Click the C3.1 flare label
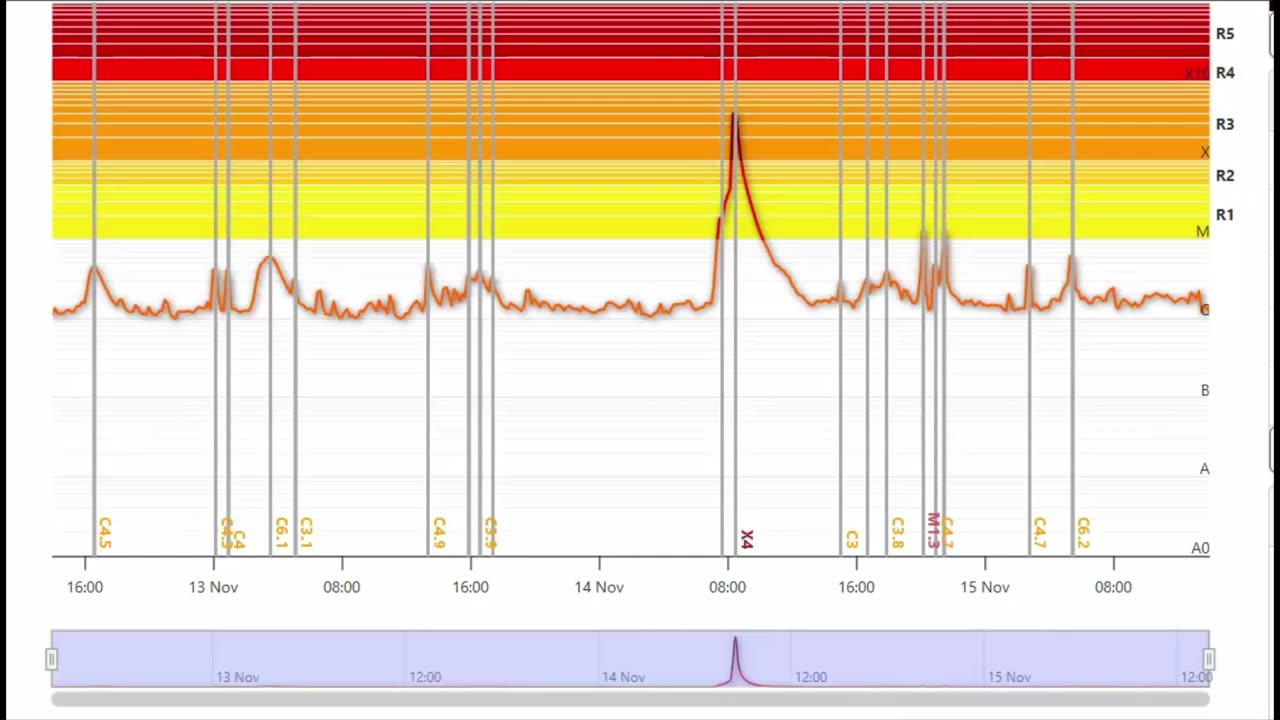This screenshot has width=1280, height=720. (306, 533)
